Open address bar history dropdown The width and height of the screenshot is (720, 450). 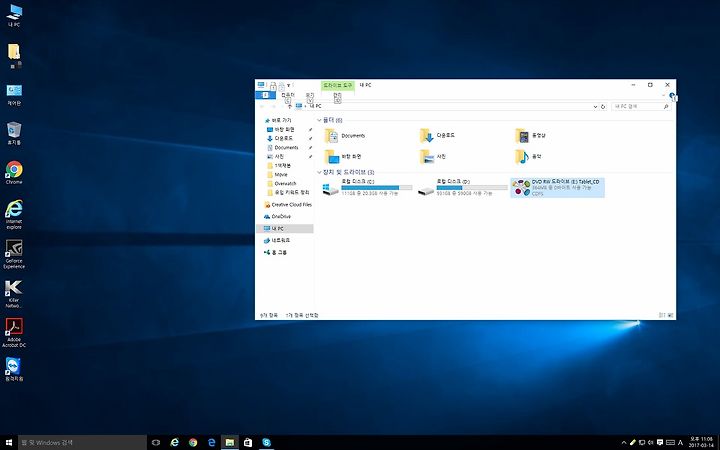pos(596,107)
